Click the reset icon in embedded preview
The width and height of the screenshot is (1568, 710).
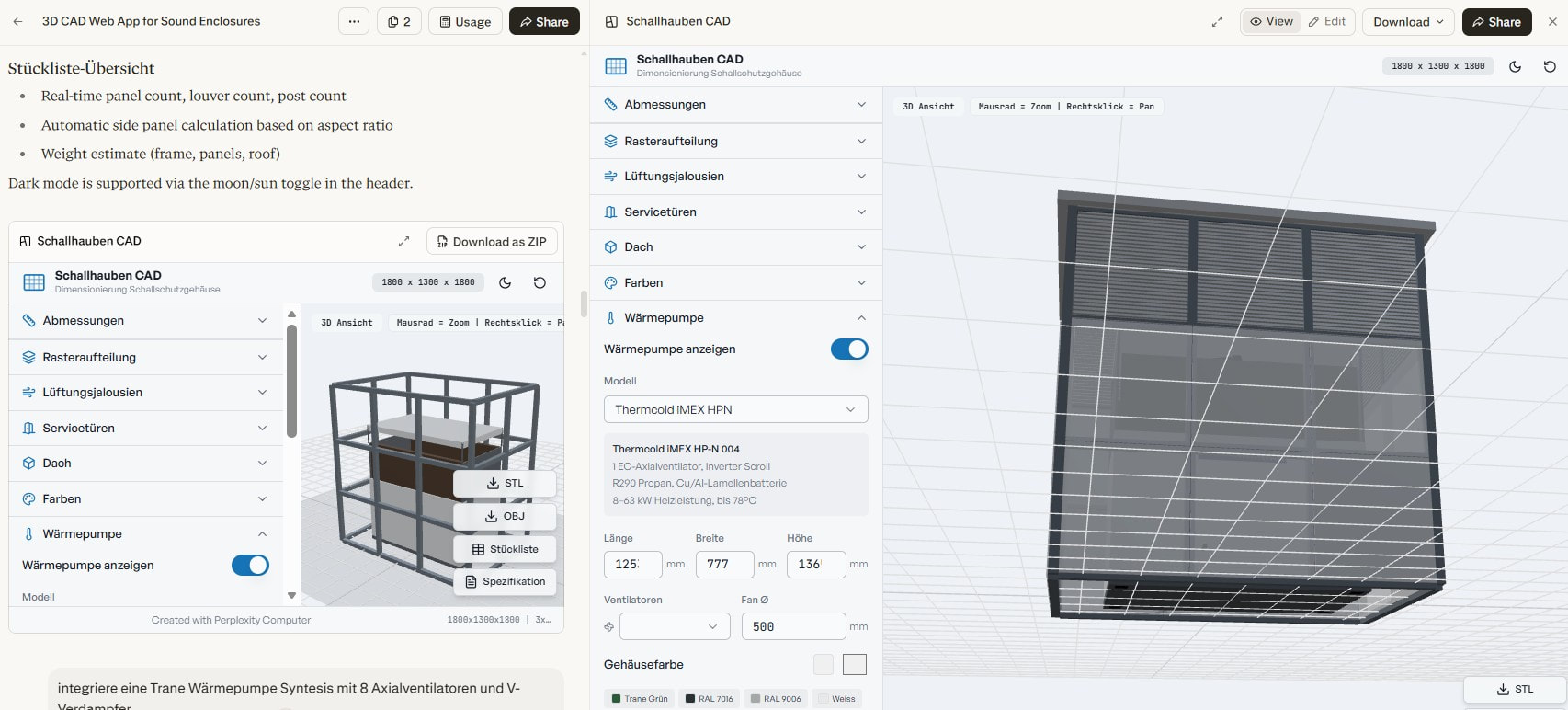click(x=540, y=282)
